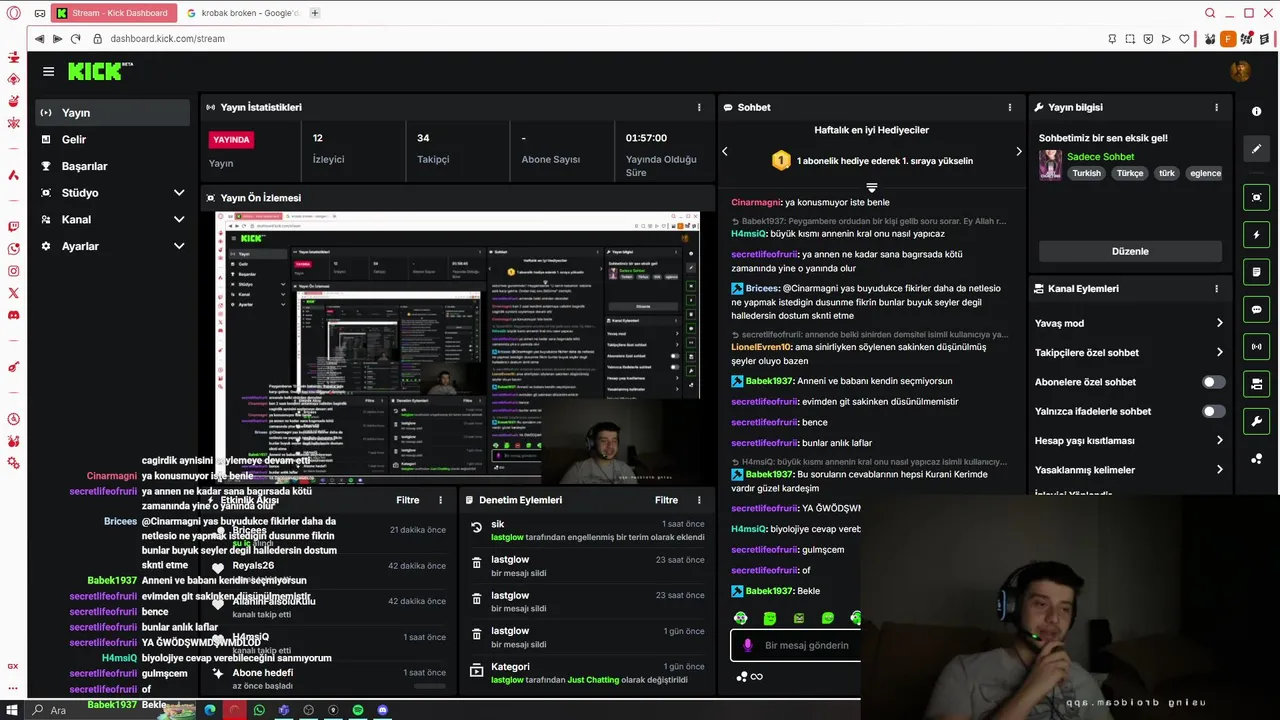The width and height of the screenshot is (1280, 720).
Task: Select the Stream - Kick Dashboard tab
Action: click(x=115, y=13)
